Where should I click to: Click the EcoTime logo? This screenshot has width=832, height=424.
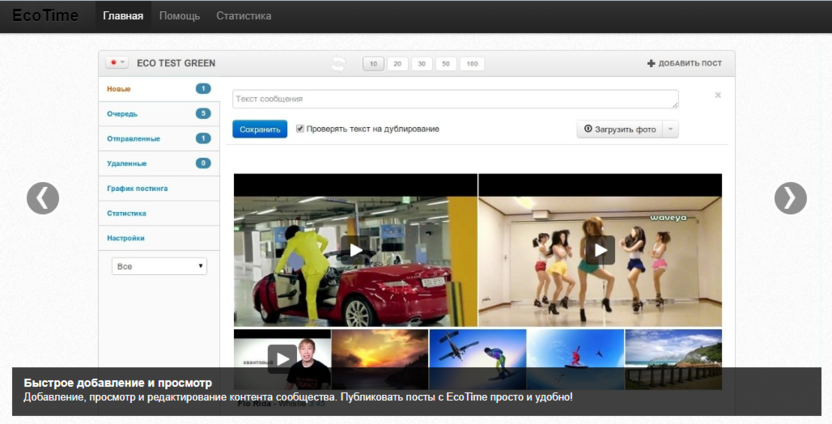[x=45, y=16]
